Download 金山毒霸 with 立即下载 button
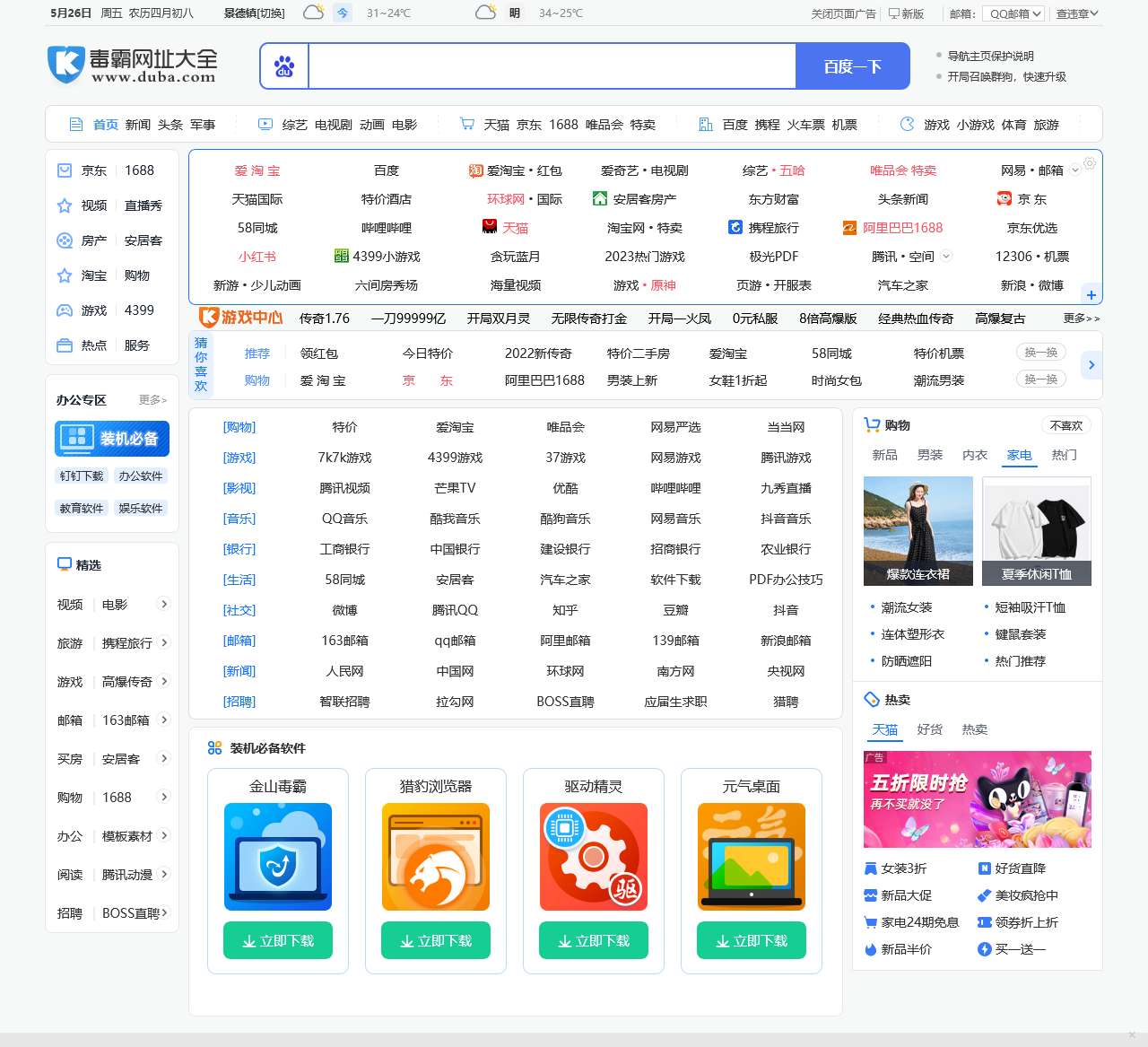 coord(278,940)
